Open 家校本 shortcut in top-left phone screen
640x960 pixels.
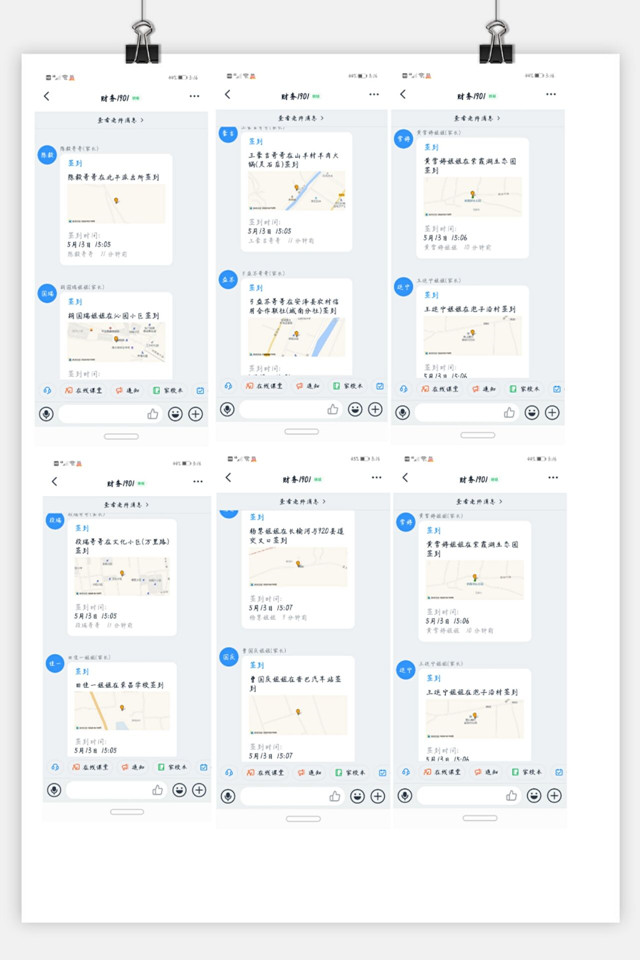(x=168, y=391)
